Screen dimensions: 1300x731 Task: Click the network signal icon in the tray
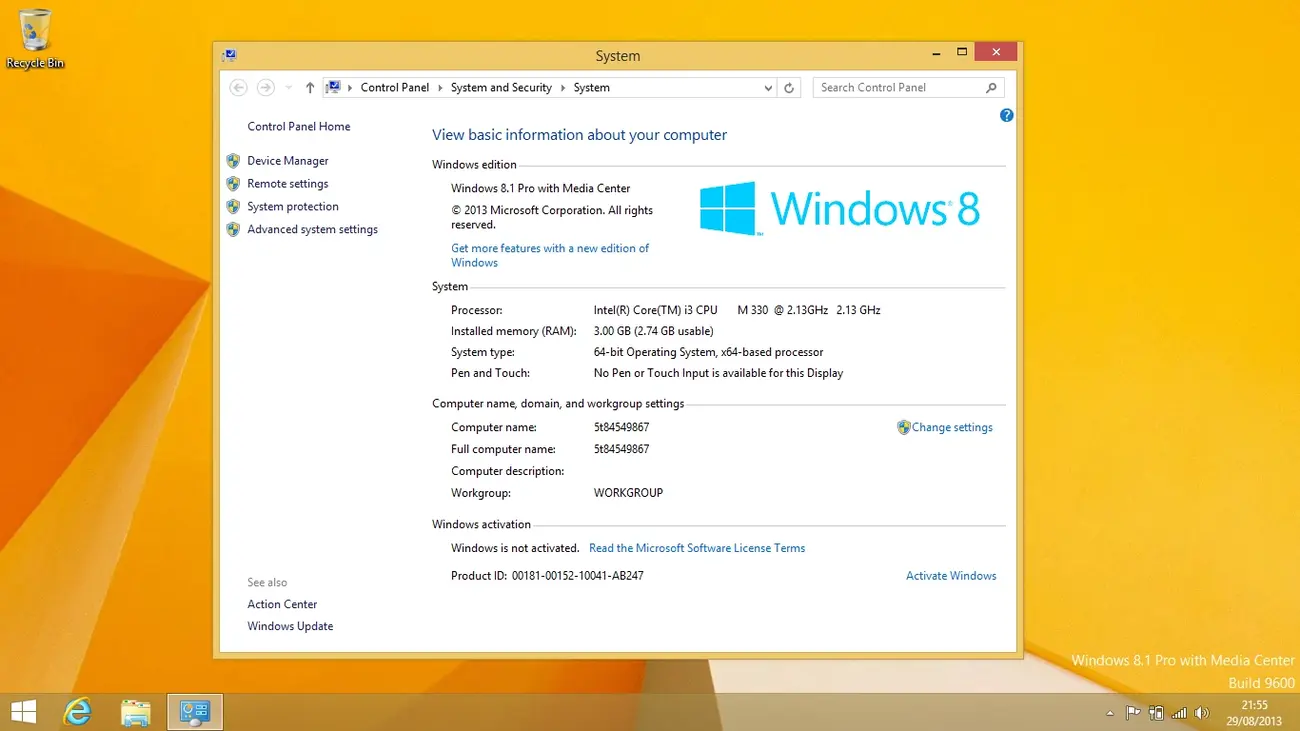[x=1178, y=712]
